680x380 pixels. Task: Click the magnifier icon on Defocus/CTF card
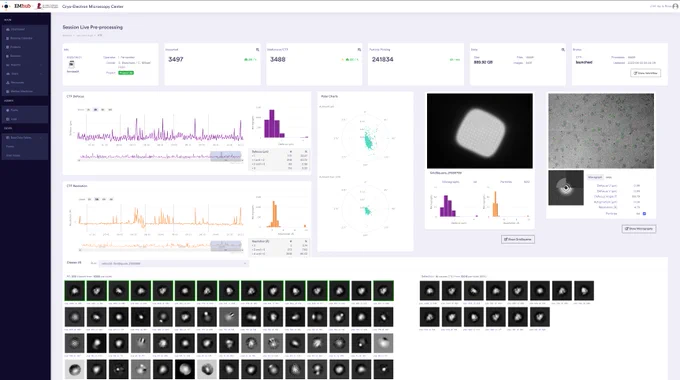(x=359, y=49)
